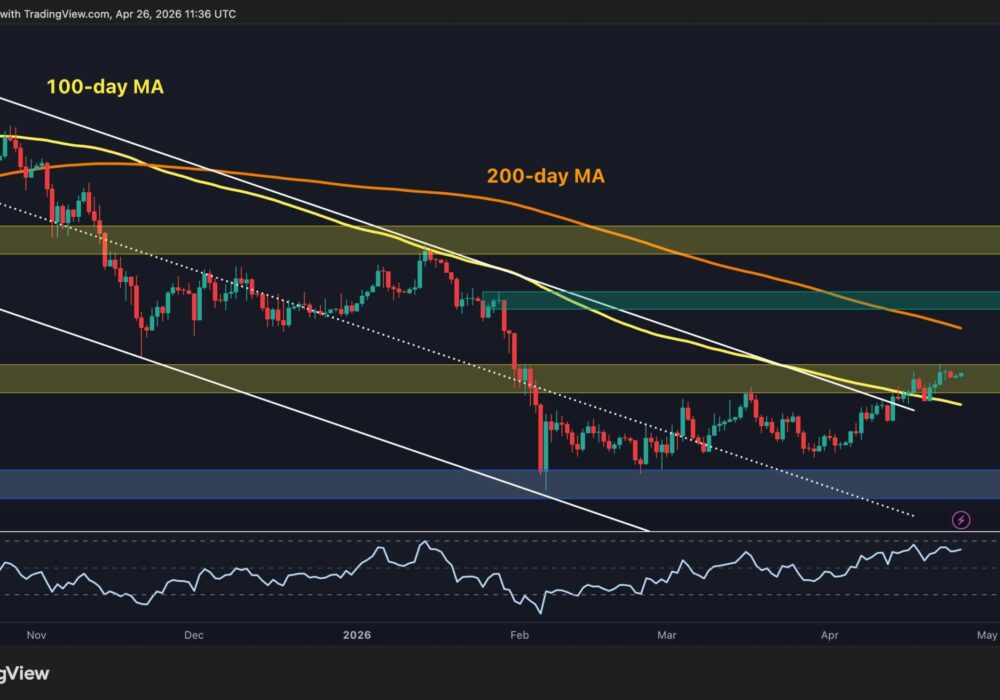Select the Feb label on the time axis
Image resolution: width=1000 pixels, height=700 pixels.
tap(520, 634)
